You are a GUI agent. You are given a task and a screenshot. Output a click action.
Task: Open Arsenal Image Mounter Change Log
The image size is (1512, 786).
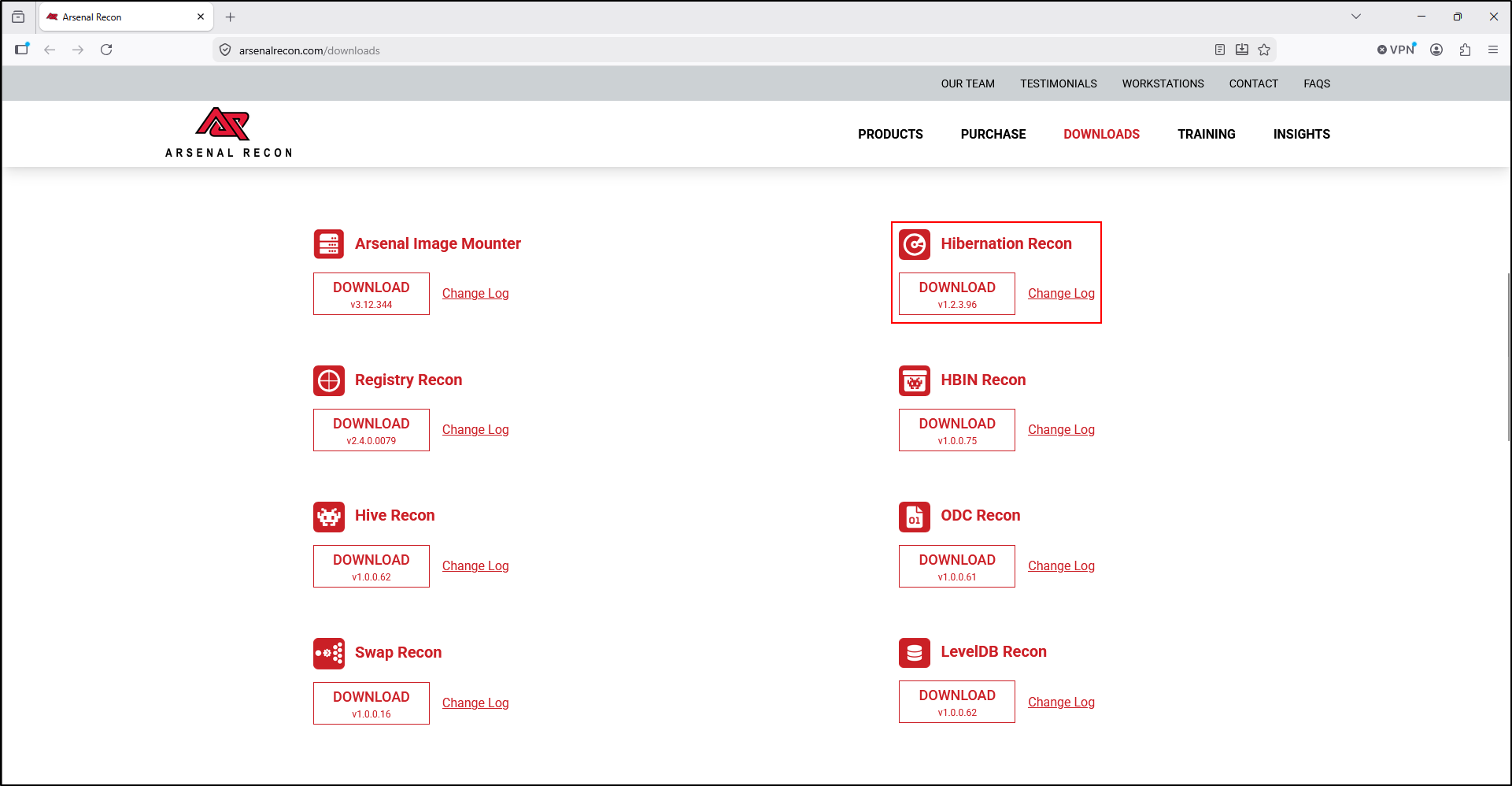(x=475, y=293)
